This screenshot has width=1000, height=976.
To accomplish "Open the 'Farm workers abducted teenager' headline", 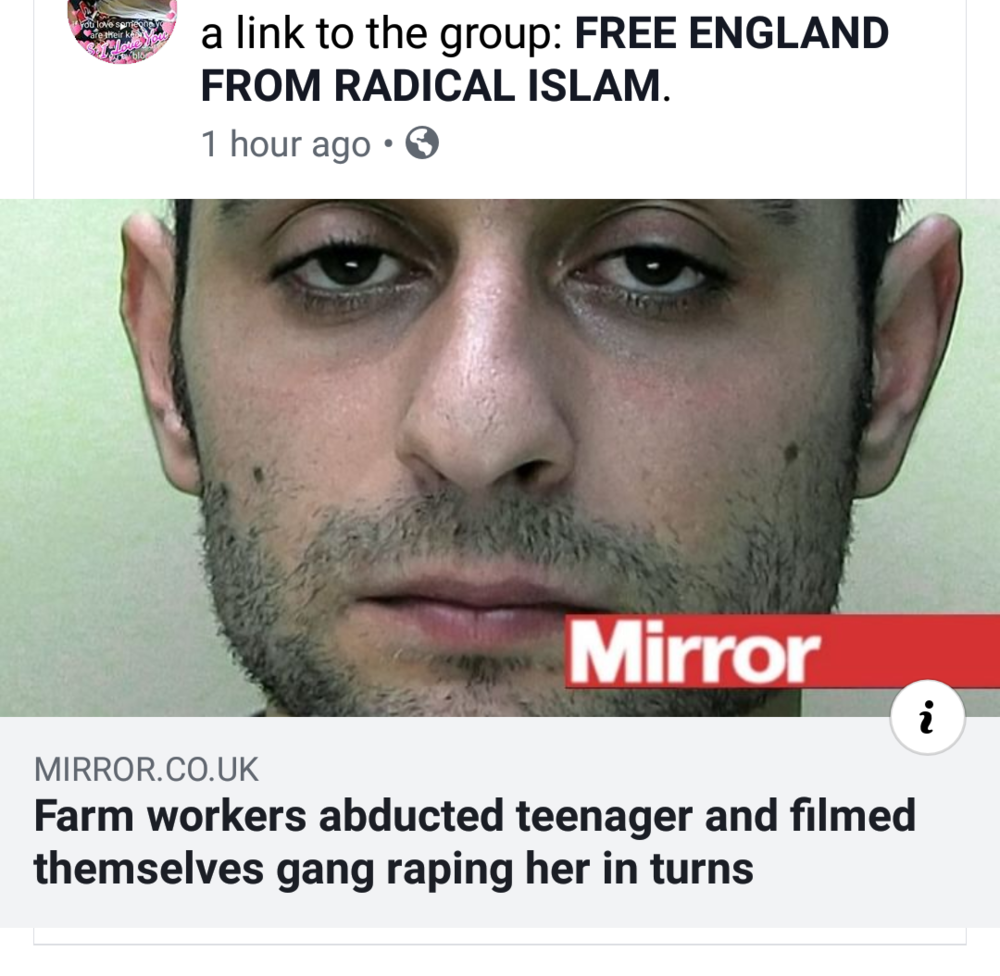I will click(475, 842).
